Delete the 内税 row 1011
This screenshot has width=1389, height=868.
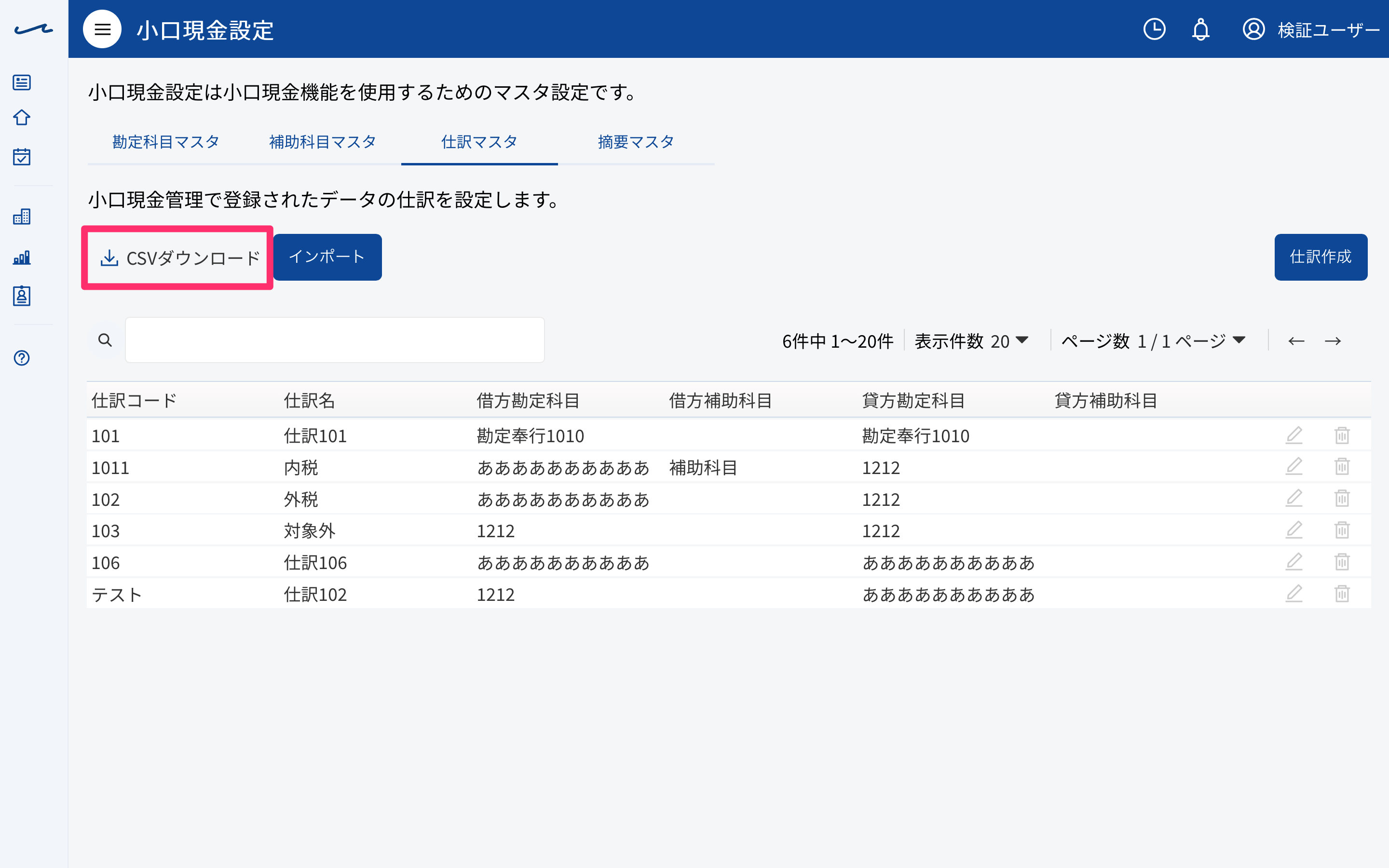click(1342, 467)
